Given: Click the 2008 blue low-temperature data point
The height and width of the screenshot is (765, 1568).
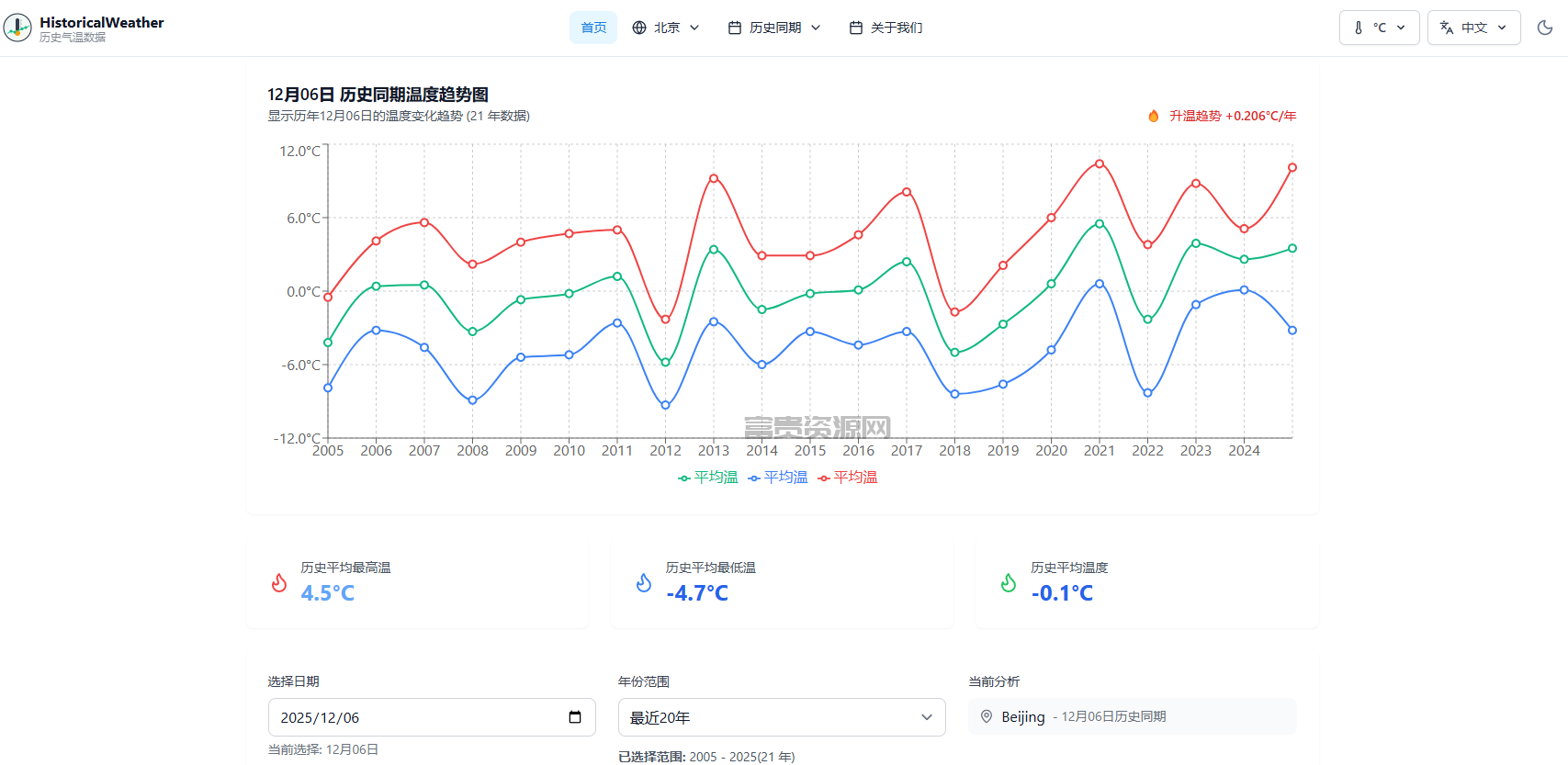Looking at the screenshot, I should (473, 400).
